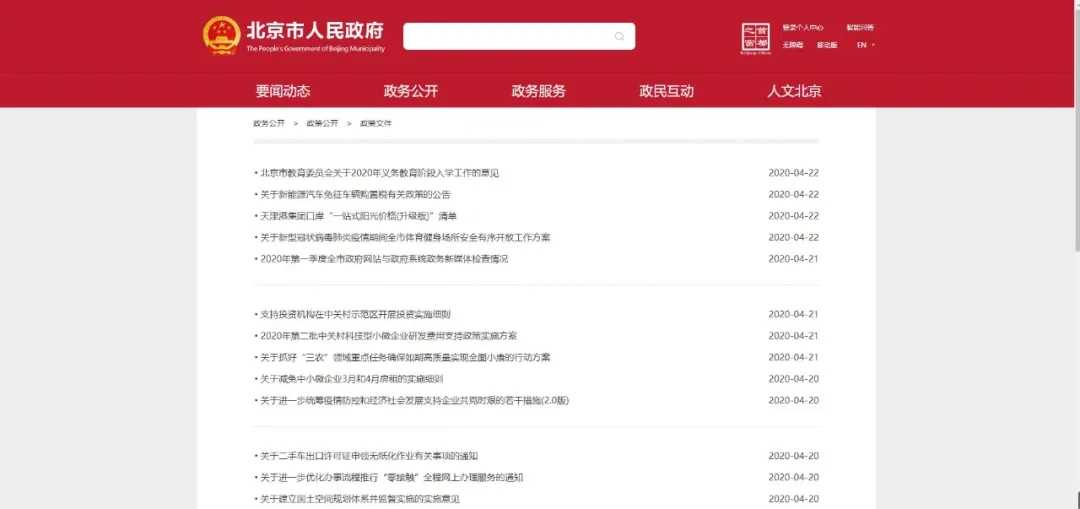Click date 2020-04-22 of 天津港集团 row
The height and width of the screenshot is (509, 1080).
(793, 216)
